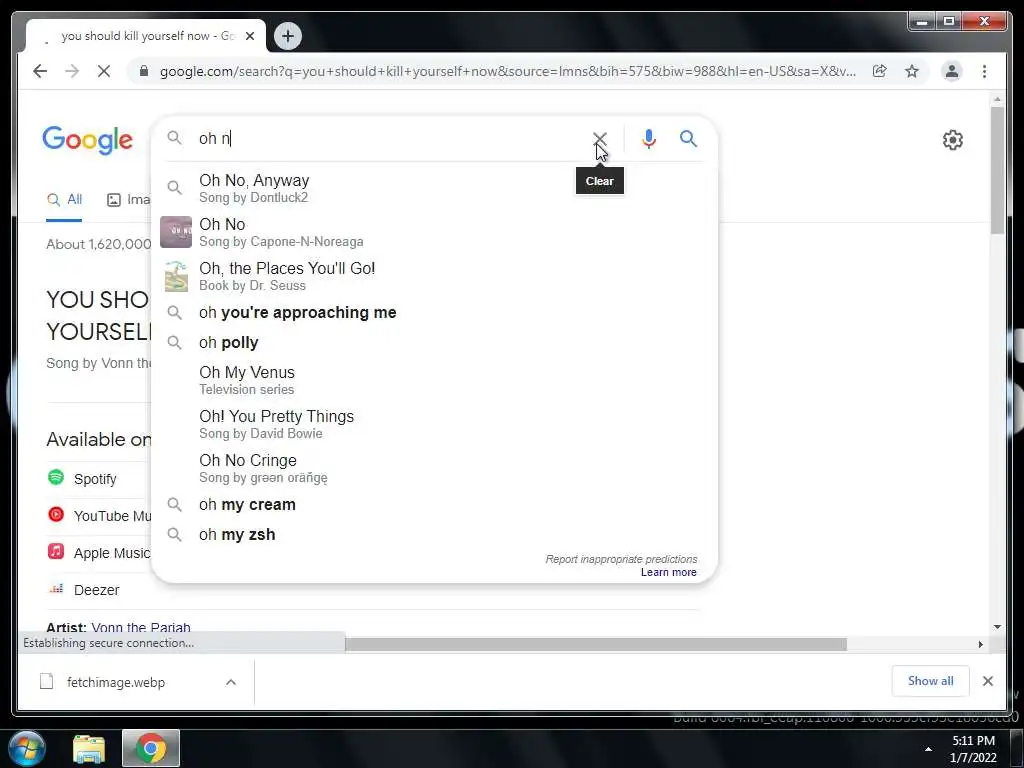Open Spotify listening option
1024x768 pixels.
[x=95, y=479]
